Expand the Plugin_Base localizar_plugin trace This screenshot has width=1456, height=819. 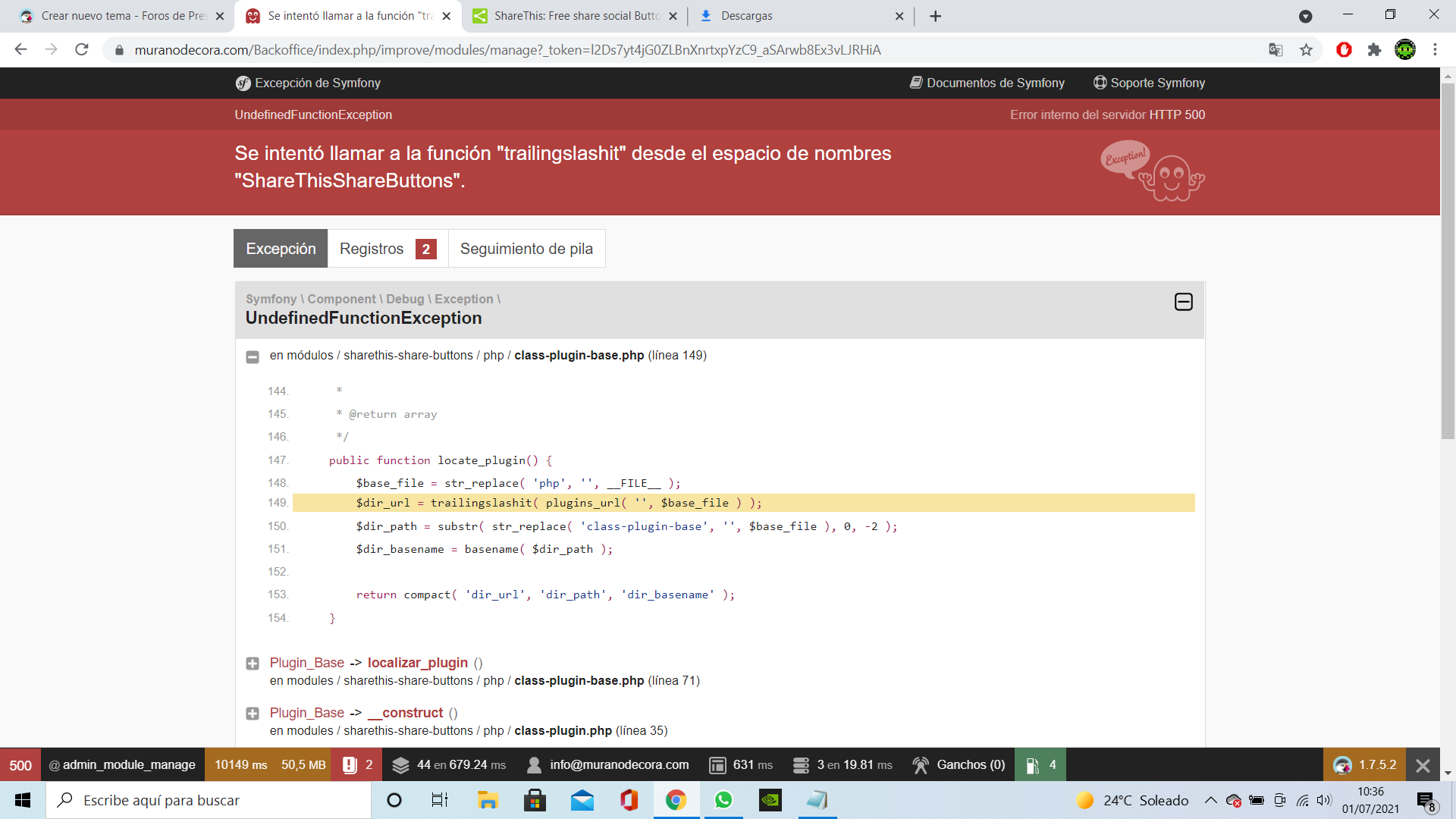click(x=253, y=664)
